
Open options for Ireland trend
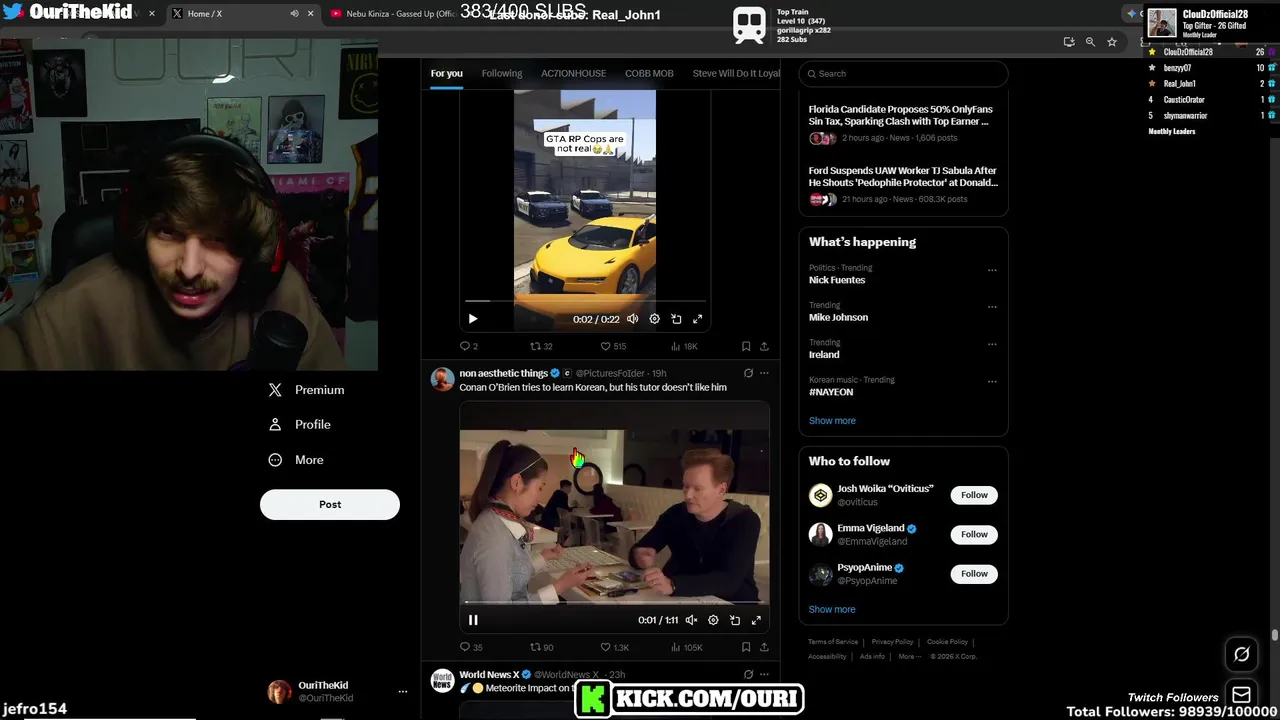992,344
